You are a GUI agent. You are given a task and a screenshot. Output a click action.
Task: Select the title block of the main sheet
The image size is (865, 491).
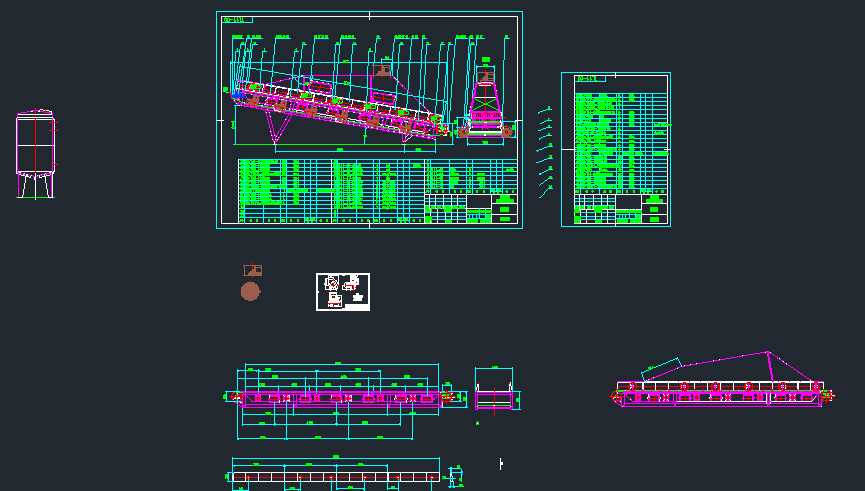click(x=472, y=208)
